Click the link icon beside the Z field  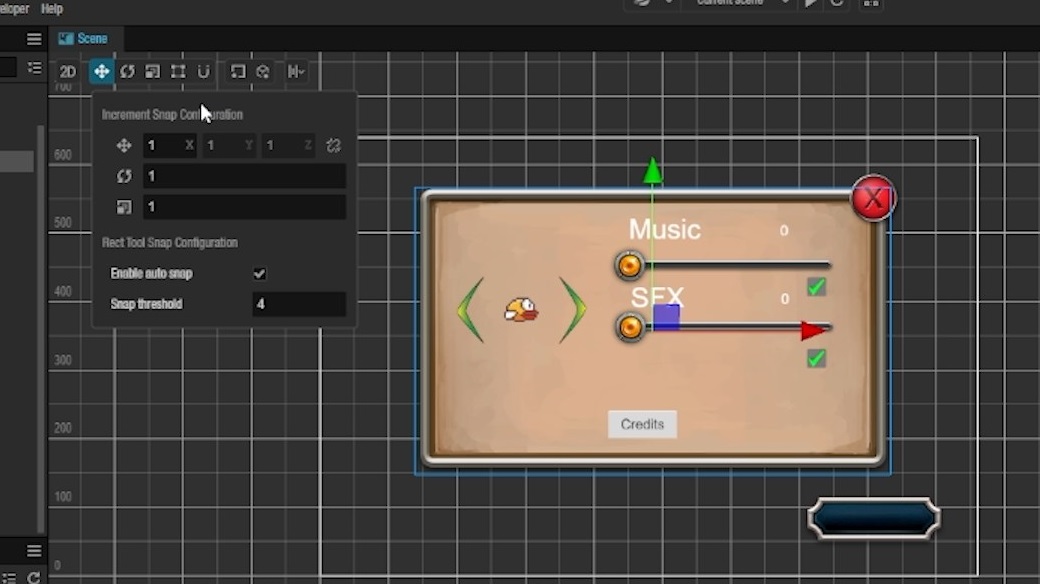[334, 146]
